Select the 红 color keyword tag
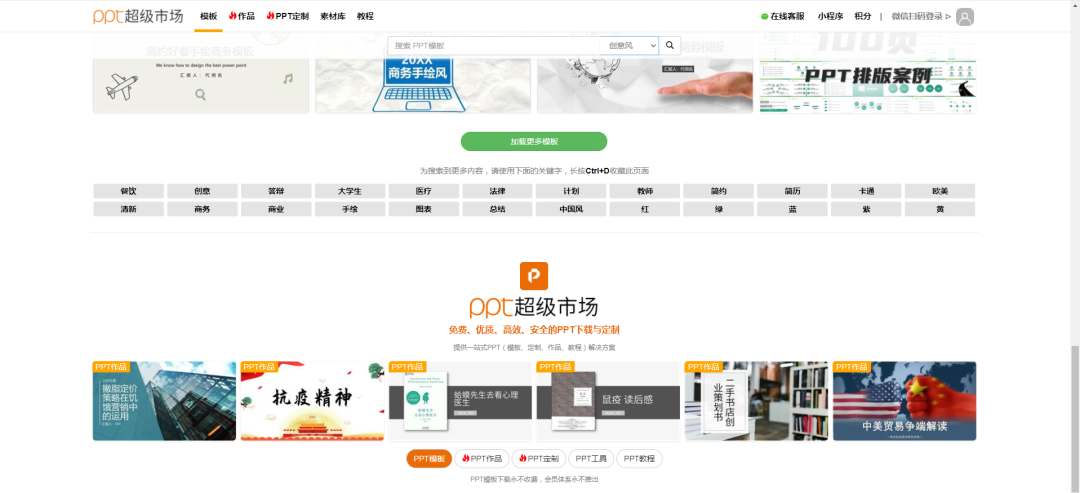The height and width of the screenshot is (493, 1080). [645, 209]
